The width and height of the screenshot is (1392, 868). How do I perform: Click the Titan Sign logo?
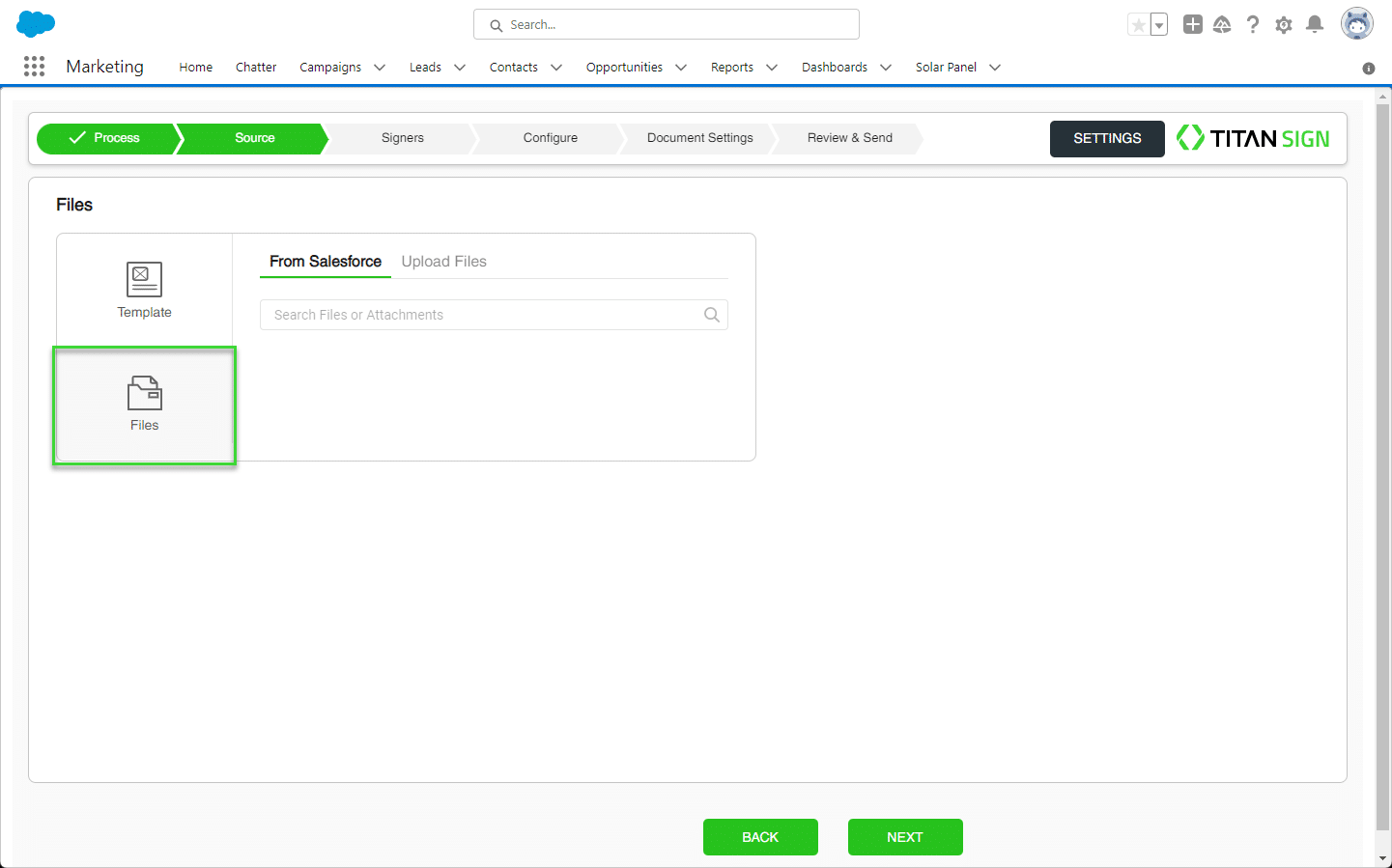pos(1253,138)
